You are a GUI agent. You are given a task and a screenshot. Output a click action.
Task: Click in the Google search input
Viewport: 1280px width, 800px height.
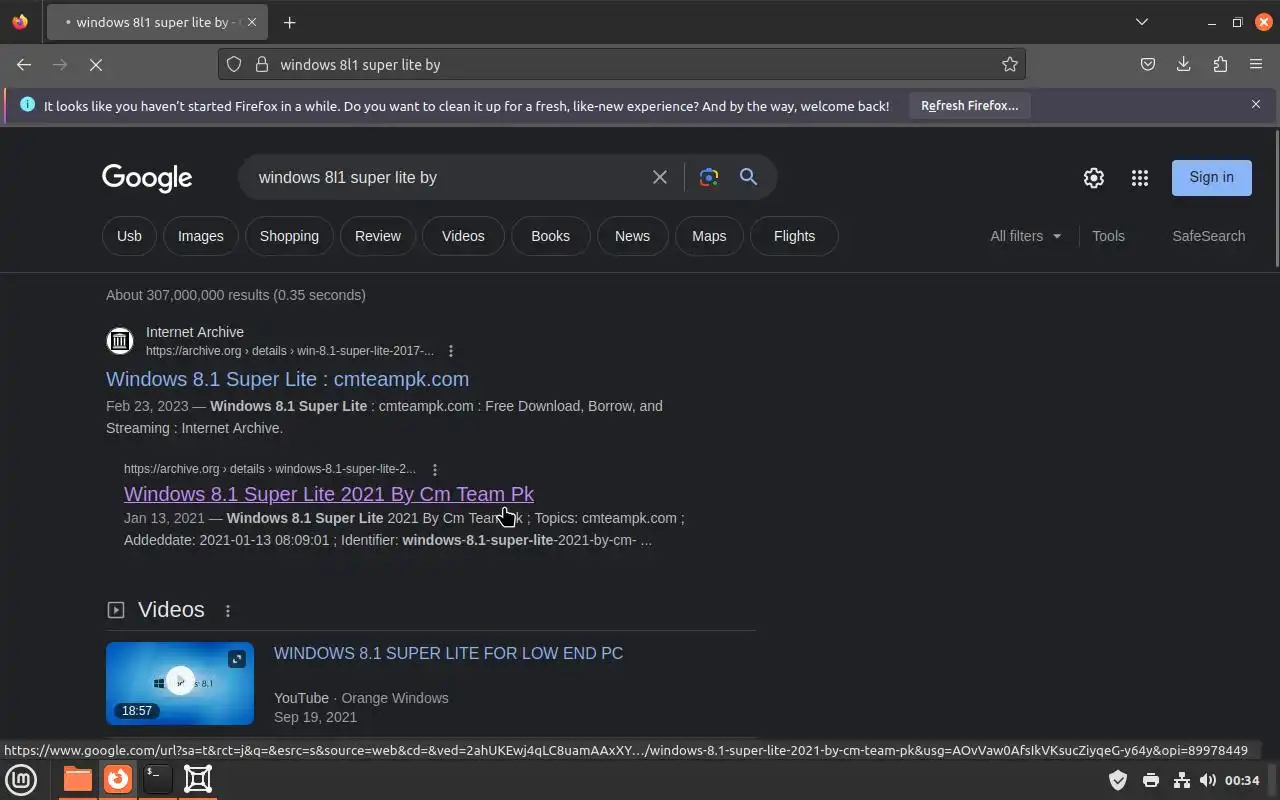(x=447, y=177)
